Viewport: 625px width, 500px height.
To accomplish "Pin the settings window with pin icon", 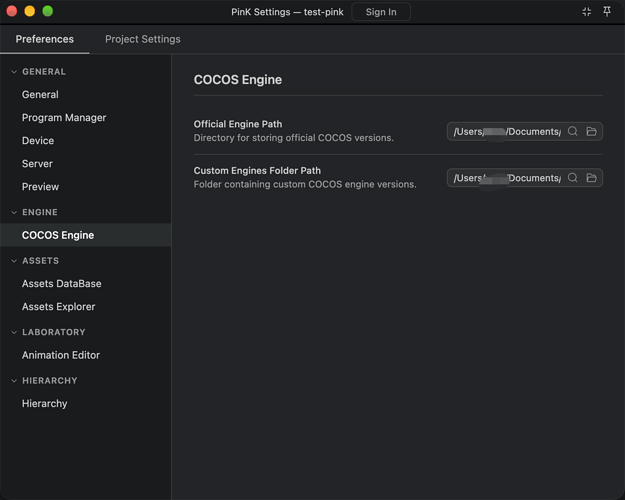I will tap(607, 12).
